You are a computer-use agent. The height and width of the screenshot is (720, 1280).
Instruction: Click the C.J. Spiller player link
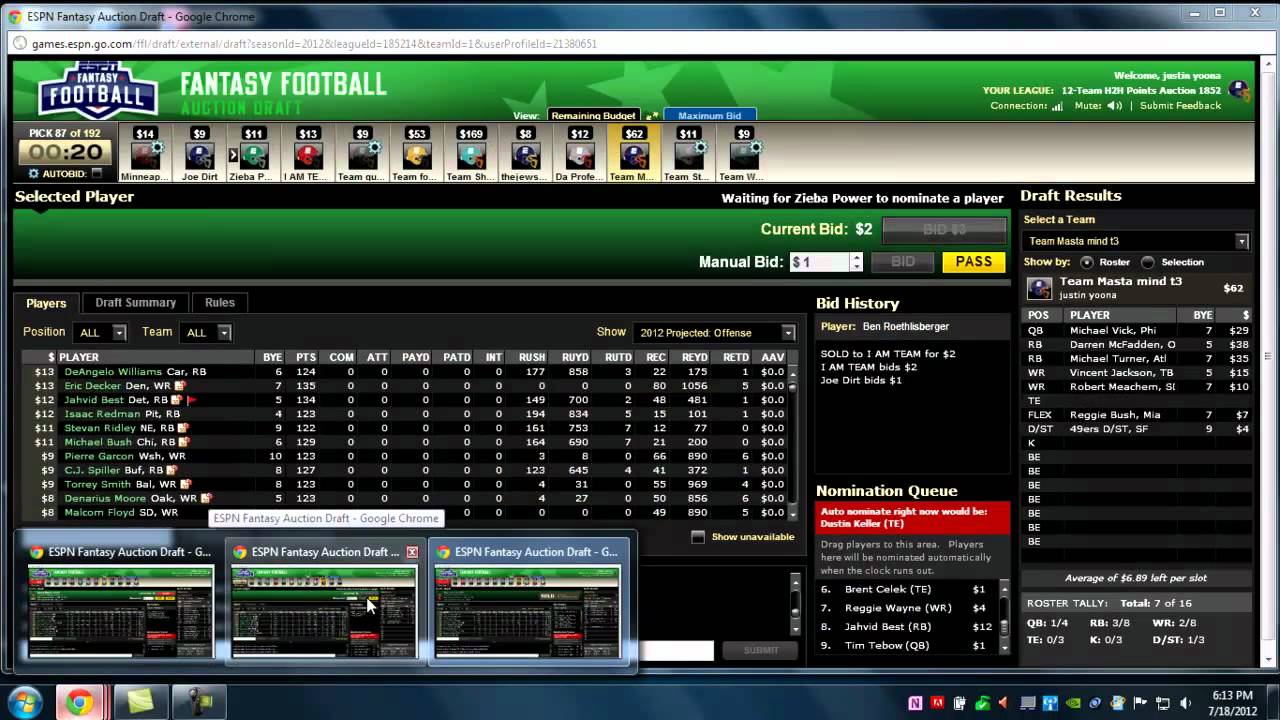tap(92, 470)
